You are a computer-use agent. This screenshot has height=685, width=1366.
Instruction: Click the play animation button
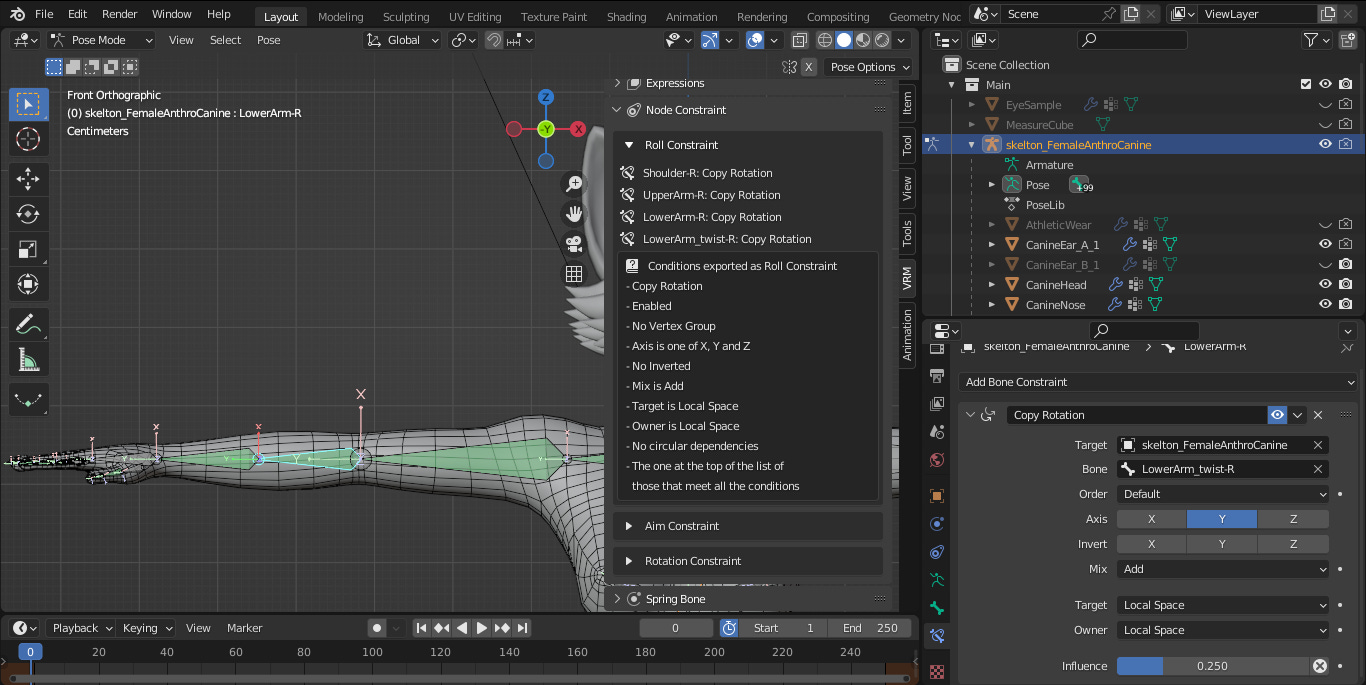pyautogui.click(x=481, y=628)
